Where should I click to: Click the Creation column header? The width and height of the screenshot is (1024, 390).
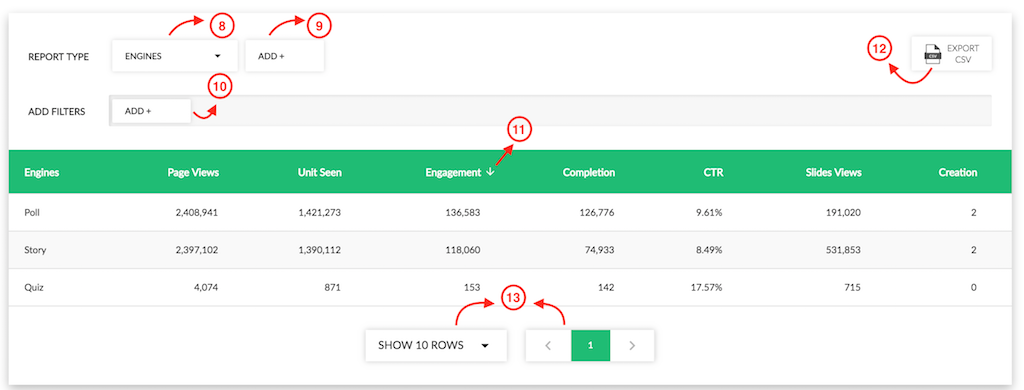pos(958,172)
